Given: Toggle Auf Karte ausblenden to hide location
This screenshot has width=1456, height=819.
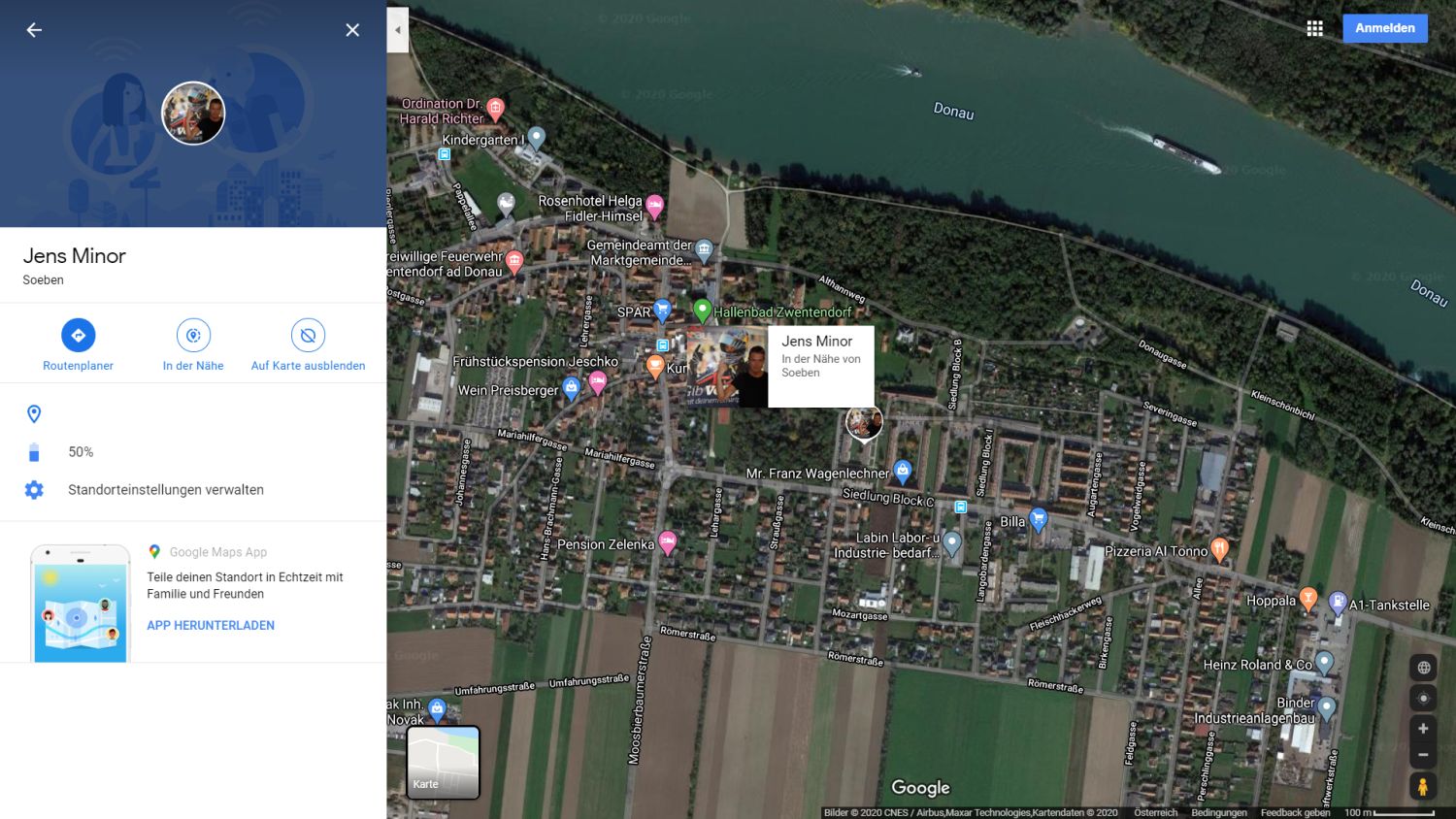Looking at the screenshot, I should tap(308, 336).
